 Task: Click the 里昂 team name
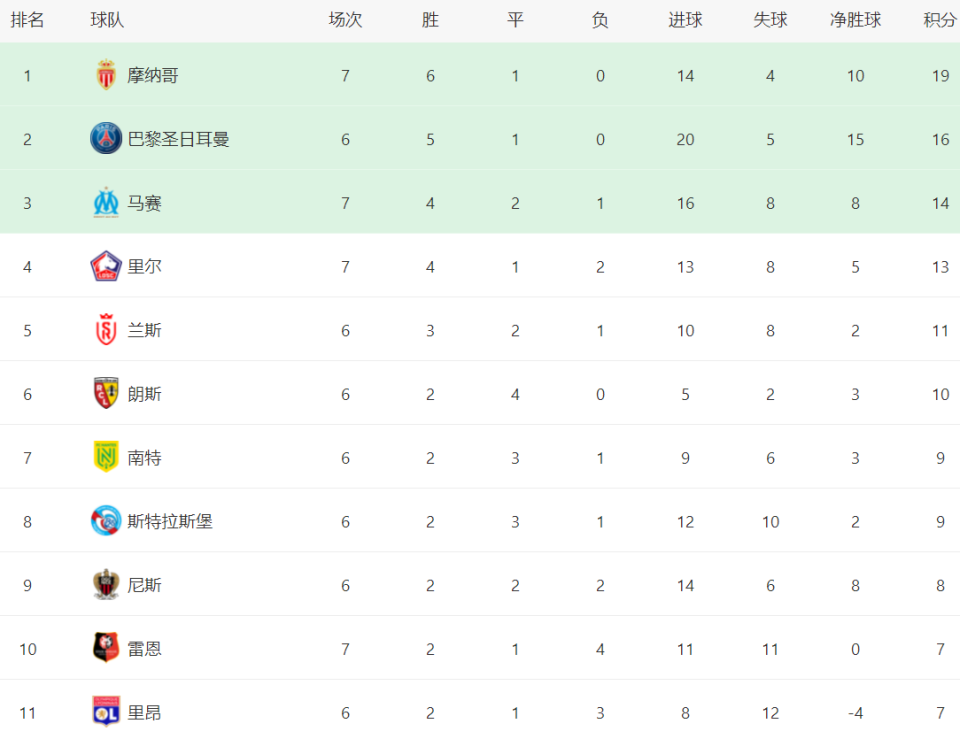144,712
